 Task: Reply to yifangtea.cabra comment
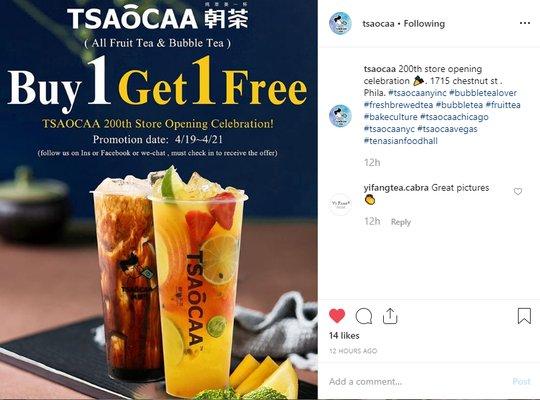[401, 222]
